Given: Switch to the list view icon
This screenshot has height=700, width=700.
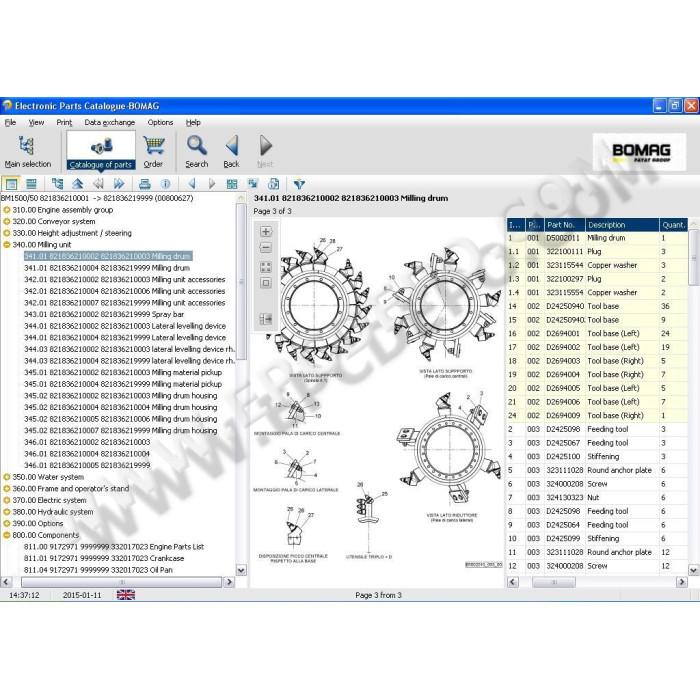Looking at the screenshot, I should tap(31, 183).
